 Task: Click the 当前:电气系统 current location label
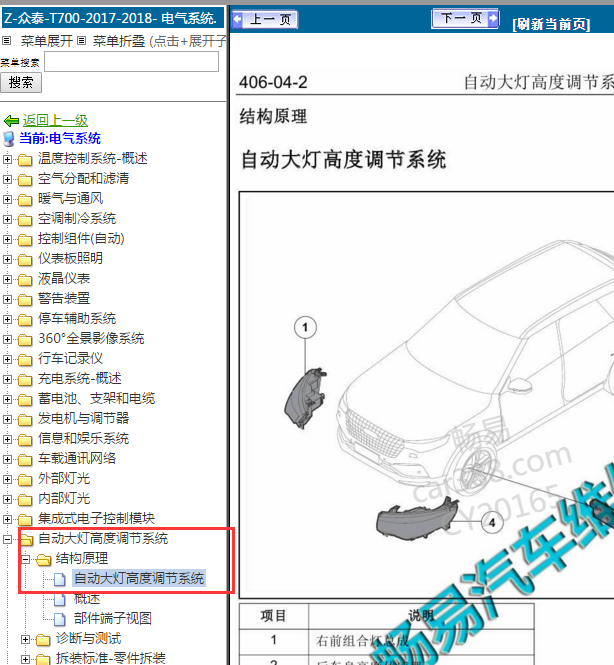[x=60, y=138]
